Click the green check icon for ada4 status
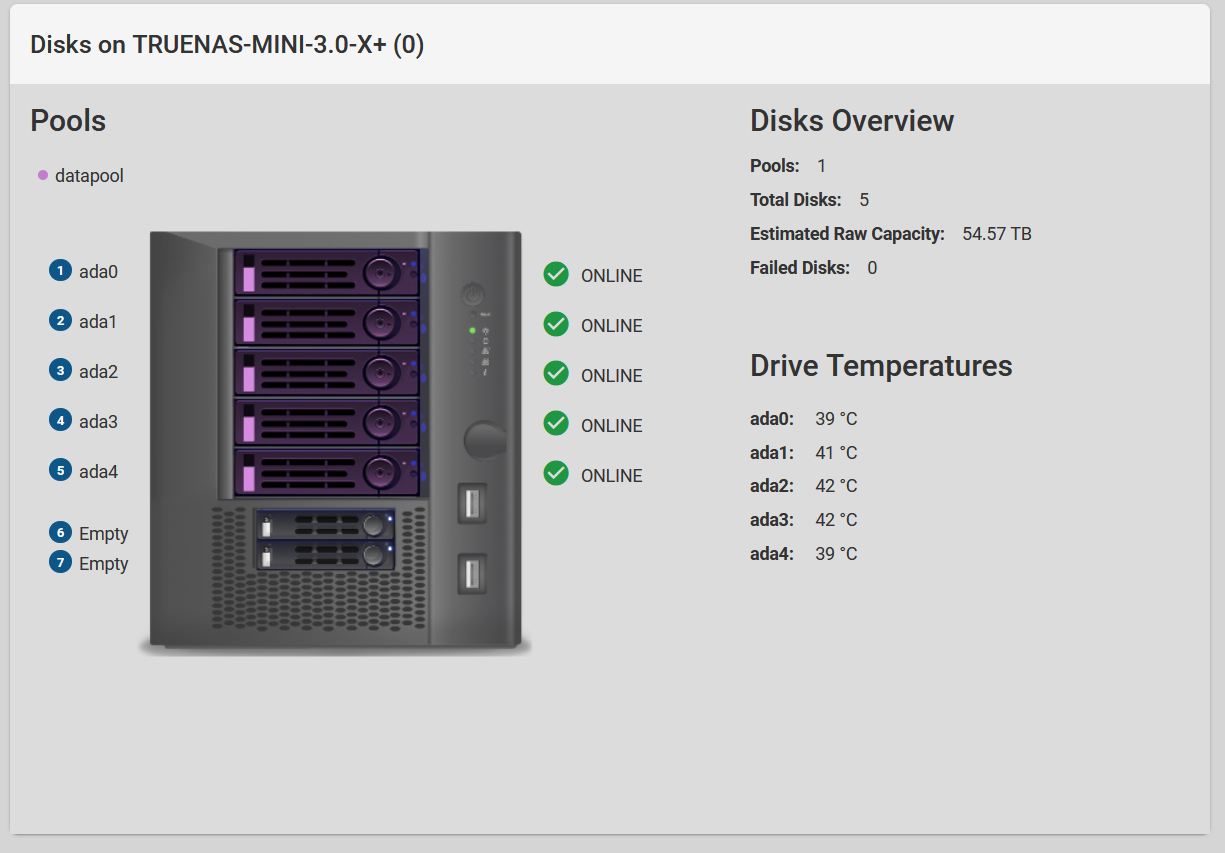This screenshot has height=853, width=1225. pyautogui.click(x=556, y=473)
